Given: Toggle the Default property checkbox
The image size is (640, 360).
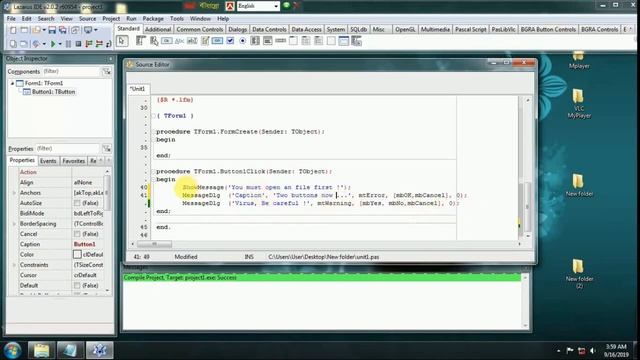Looking at the screenshot, I should click(77, 285).
